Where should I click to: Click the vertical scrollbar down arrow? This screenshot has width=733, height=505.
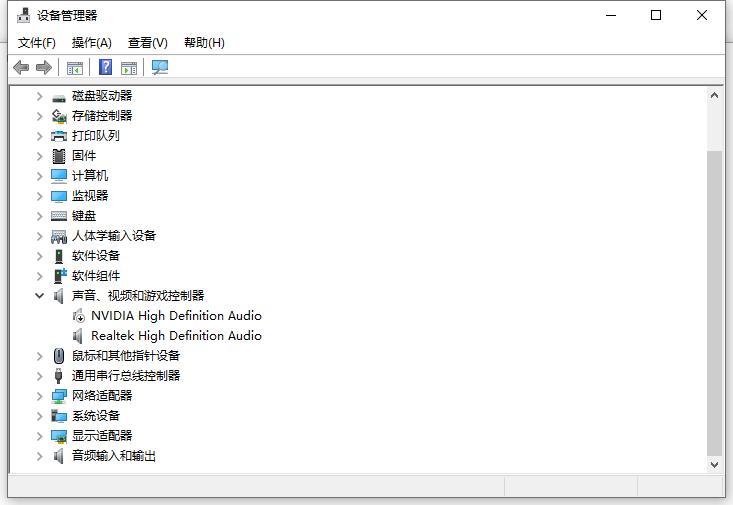tap(714, 465)
